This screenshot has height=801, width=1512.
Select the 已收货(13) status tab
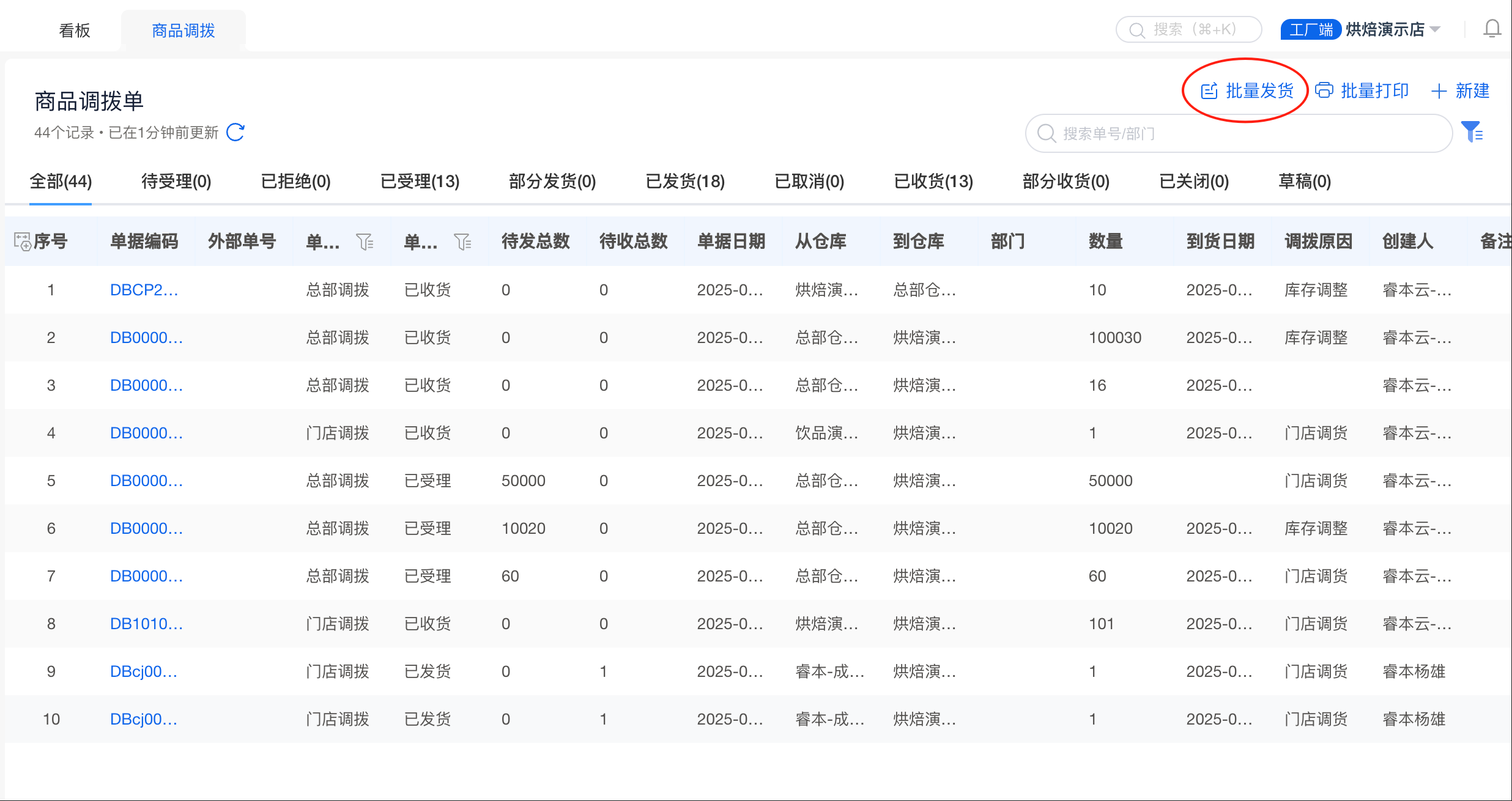[933, 182]
